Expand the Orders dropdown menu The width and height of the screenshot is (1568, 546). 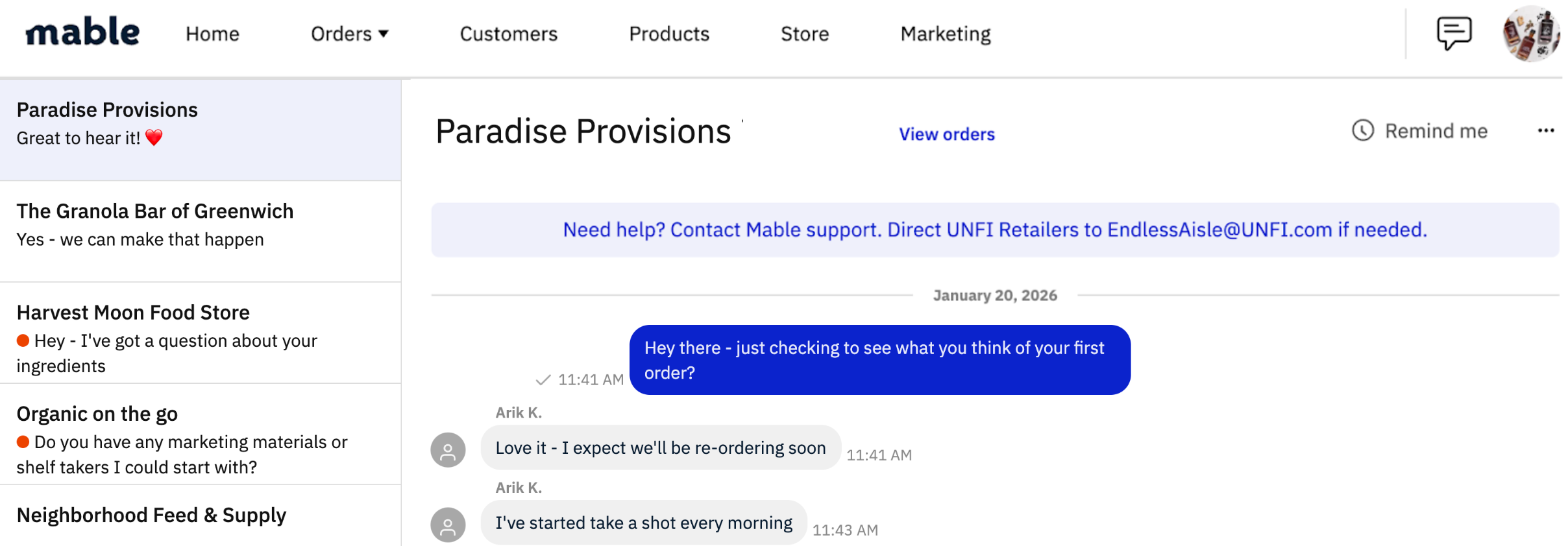349,34
